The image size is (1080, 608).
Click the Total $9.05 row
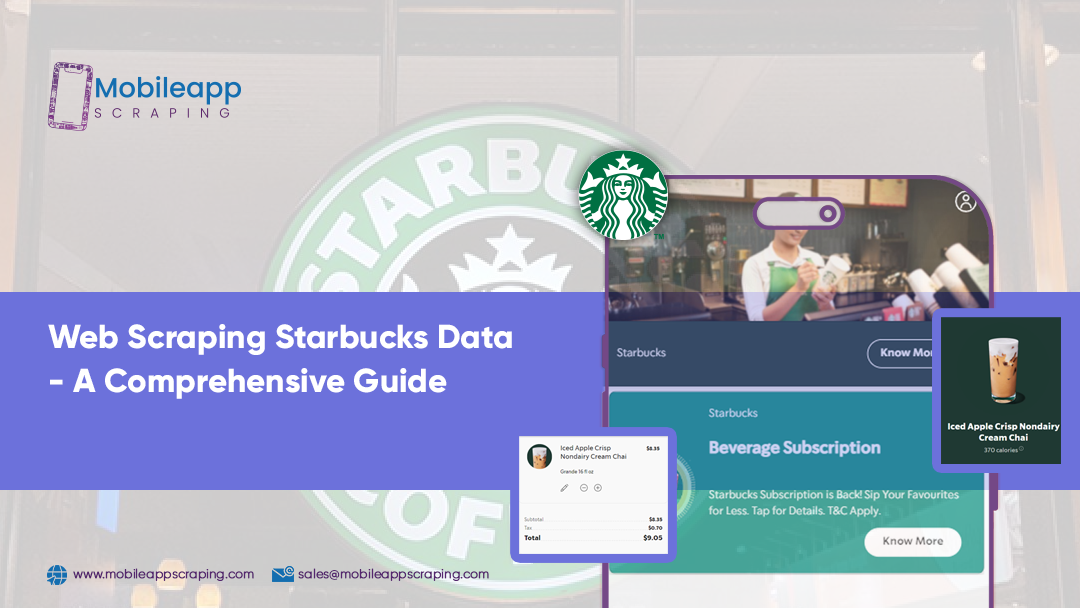pyautogui.click(x=593, y=537)
